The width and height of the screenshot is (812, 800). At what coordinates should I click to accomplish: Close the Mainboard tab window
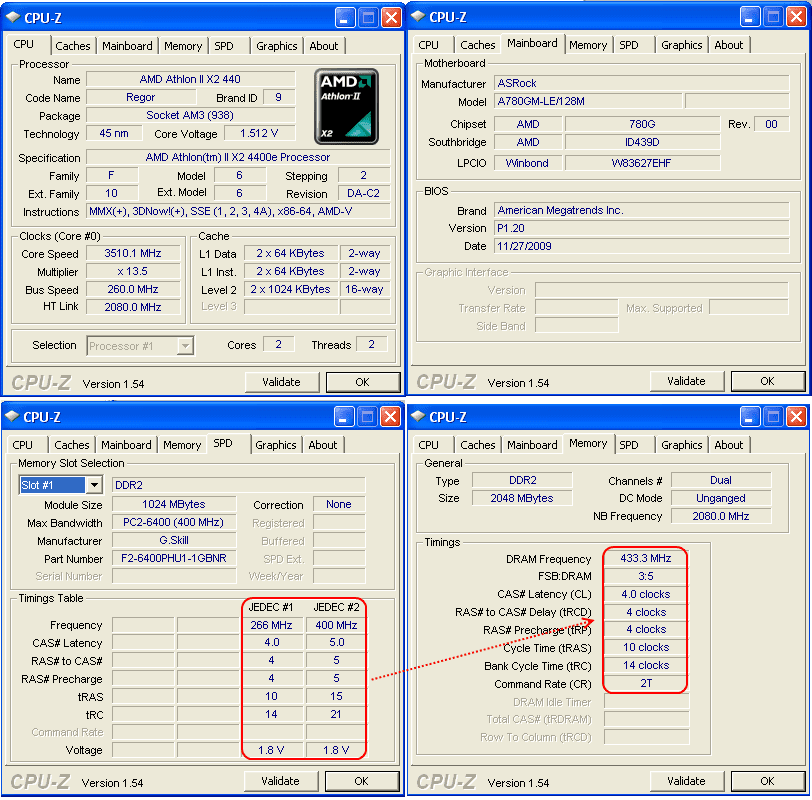pos(796,17)
